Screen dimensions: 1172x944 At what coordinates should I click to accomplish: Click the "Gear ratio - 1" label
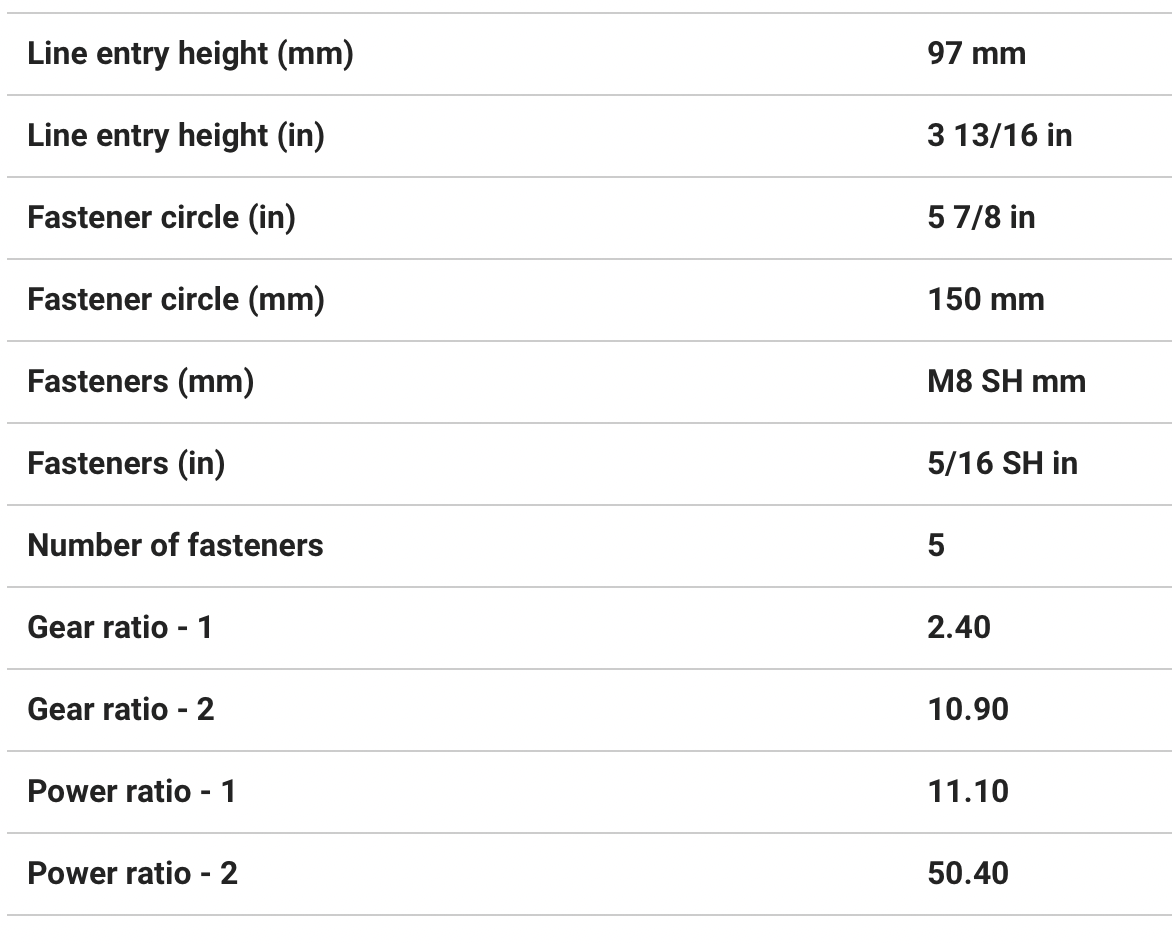pyautogui.click(x=120, y=628)
